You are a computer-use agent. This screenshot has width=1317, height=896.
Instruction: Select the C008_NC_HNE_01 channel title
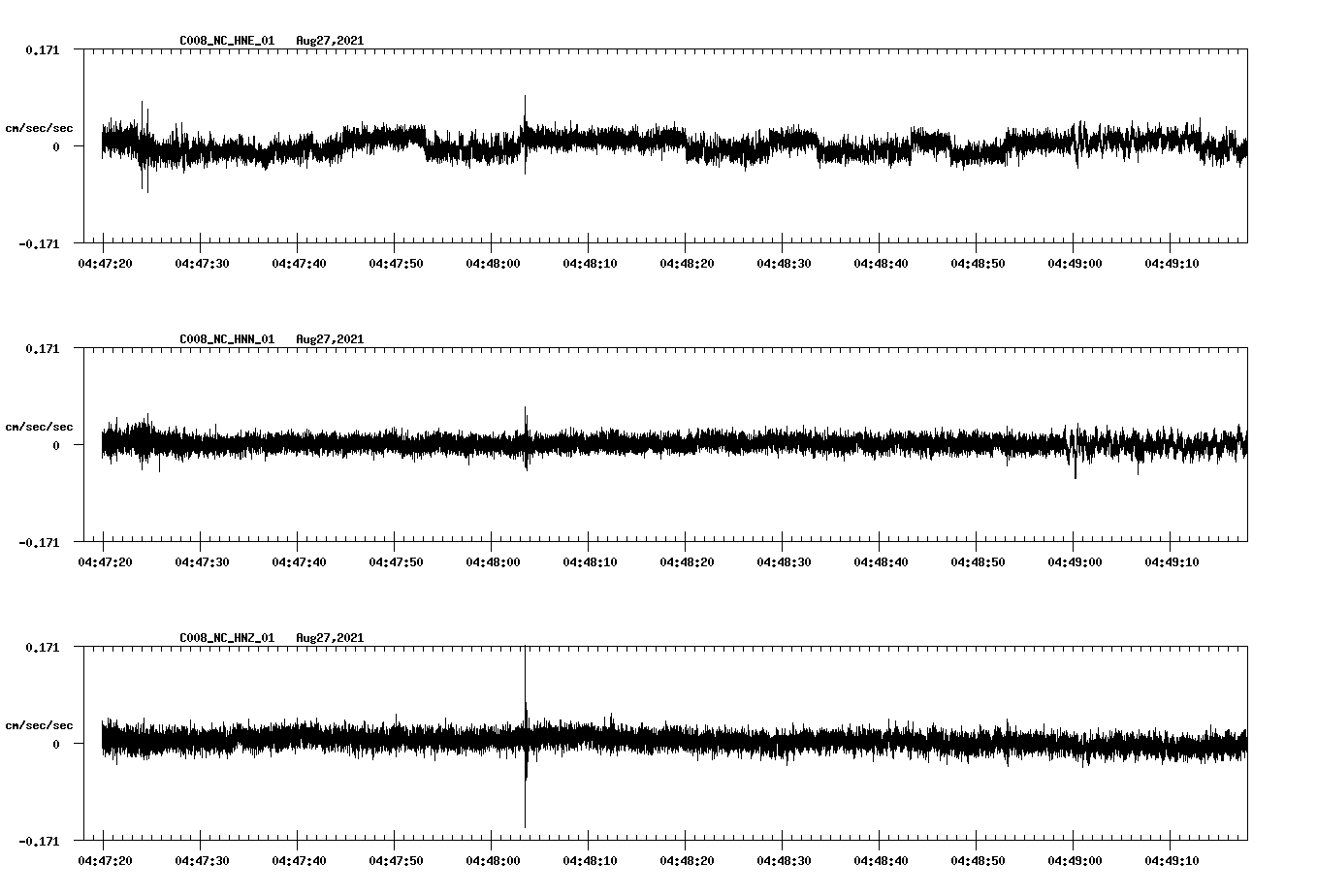tap(227, 41)
